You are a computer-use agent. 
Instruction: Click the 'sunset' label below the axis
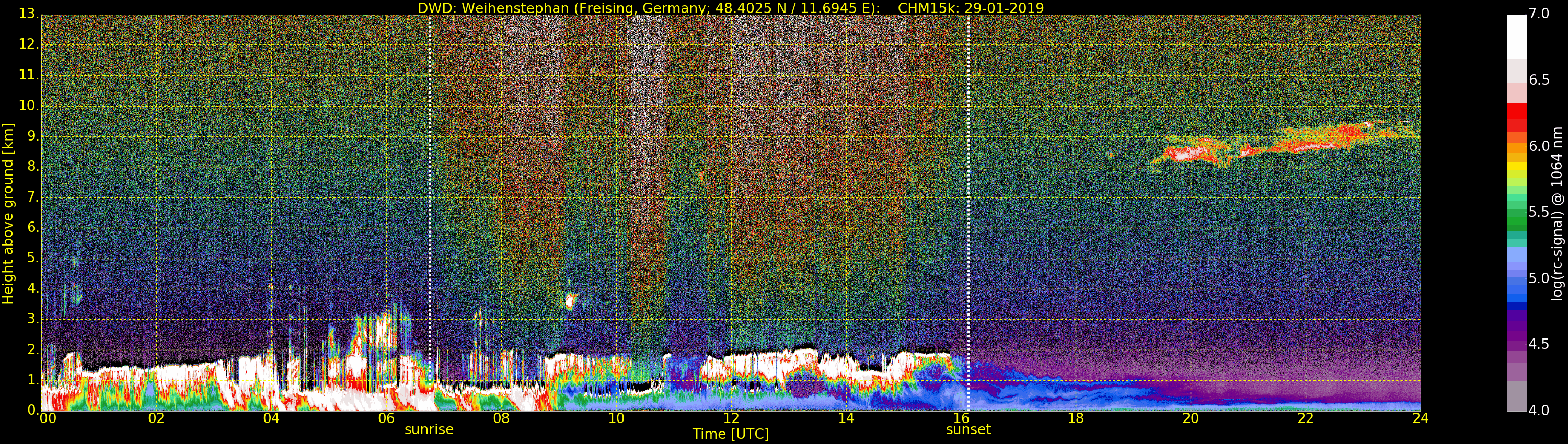tap(968, 429)
